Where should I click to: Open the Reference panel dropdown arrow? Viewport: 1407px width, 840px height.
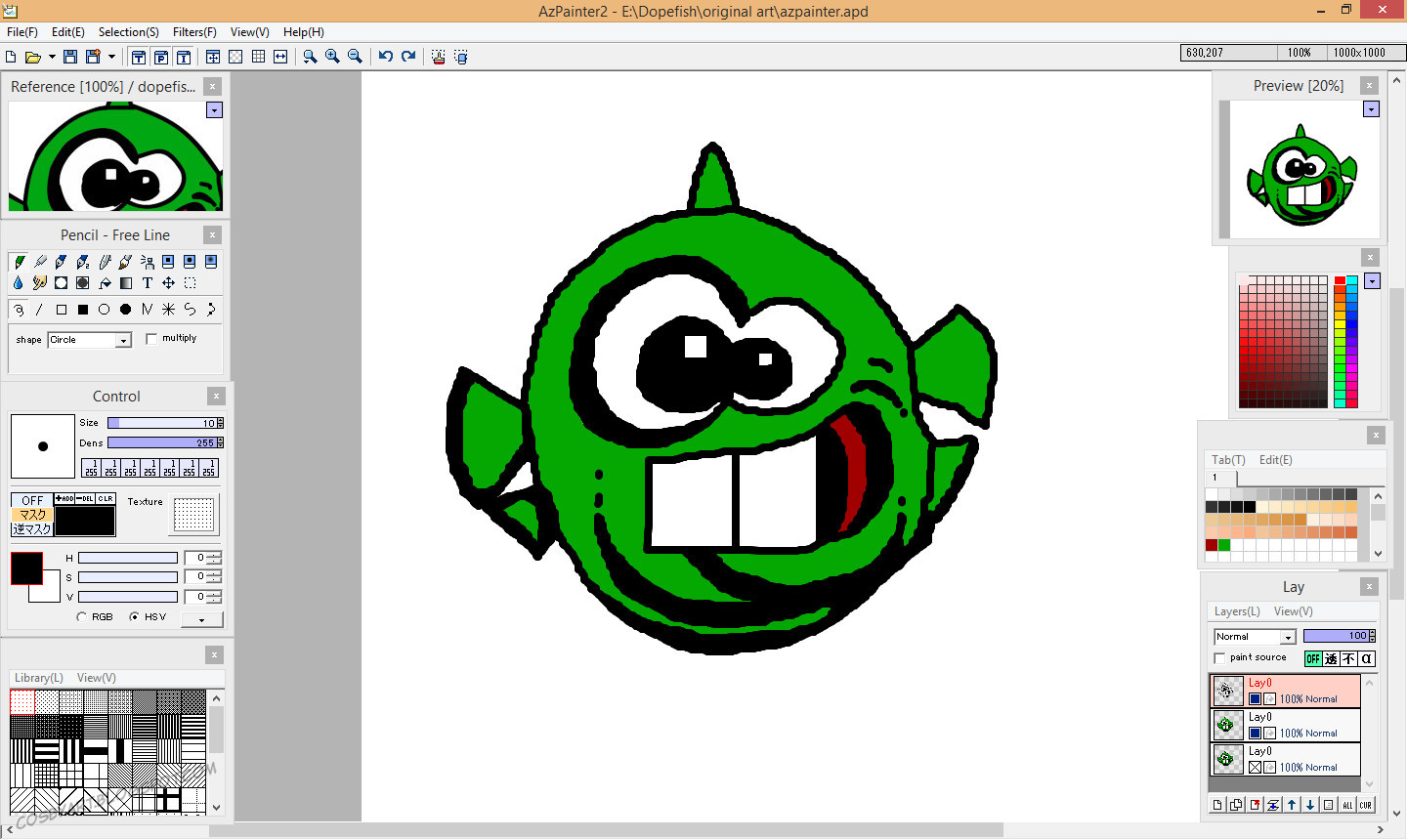tap(214, 110)
